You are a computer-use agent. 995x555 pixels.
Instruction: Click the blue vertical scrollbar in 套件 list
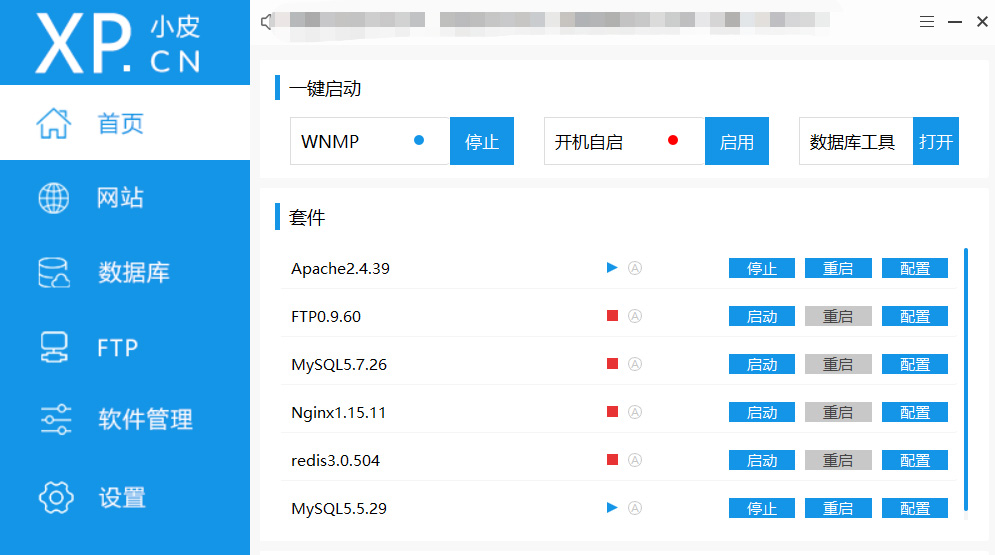coord(965,380)
